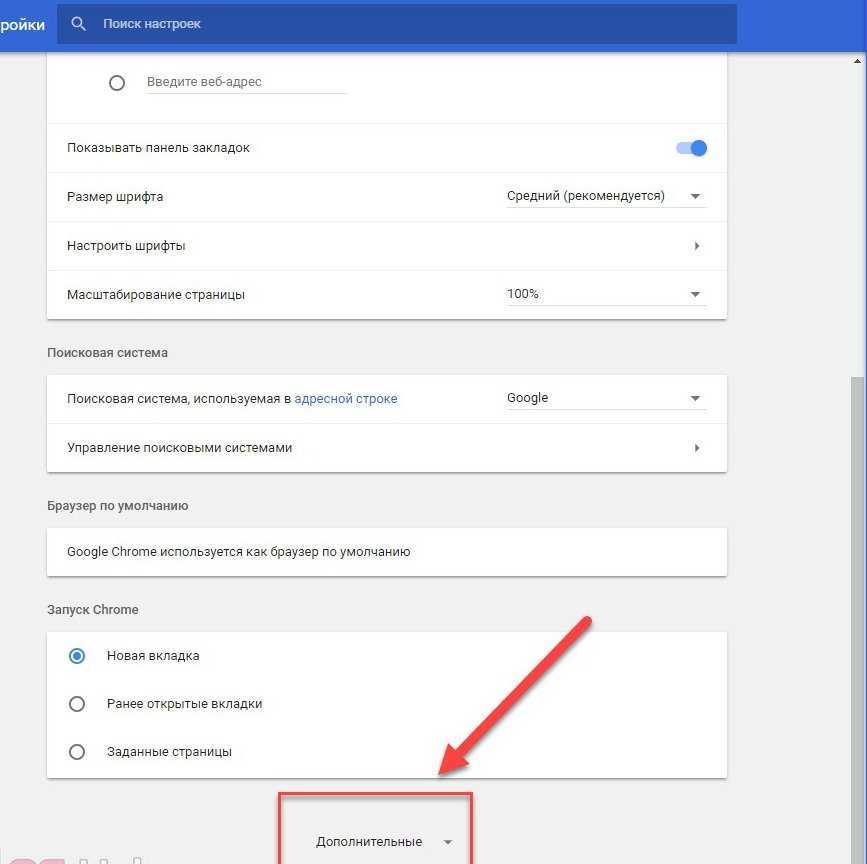Open search engine dropdown showing Google
Viewport: 867px width, 864px height.
(x=605, y=399)
